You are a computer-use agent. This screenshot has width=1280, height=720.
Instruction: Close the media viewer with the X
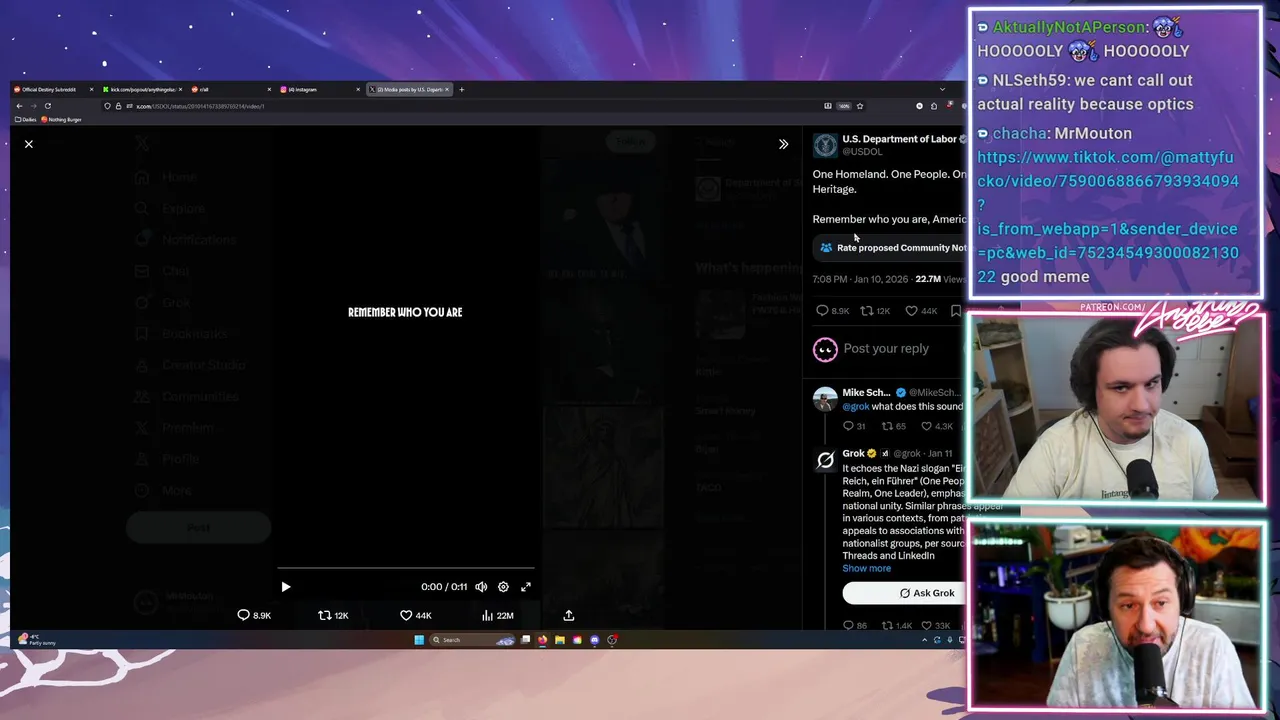(29, 144)
